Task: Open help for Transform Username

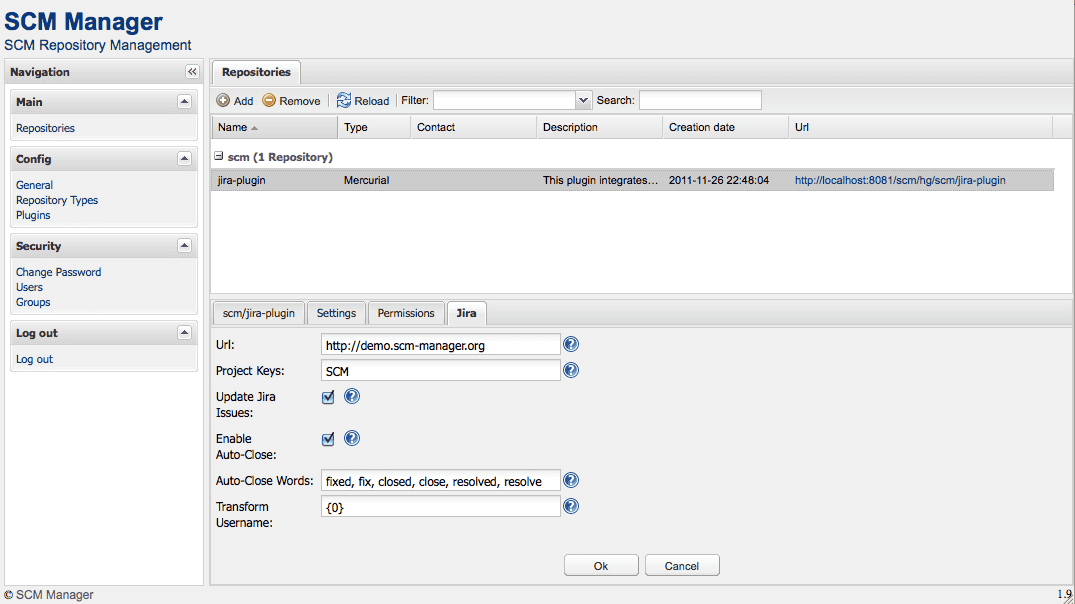Action: 570,506
